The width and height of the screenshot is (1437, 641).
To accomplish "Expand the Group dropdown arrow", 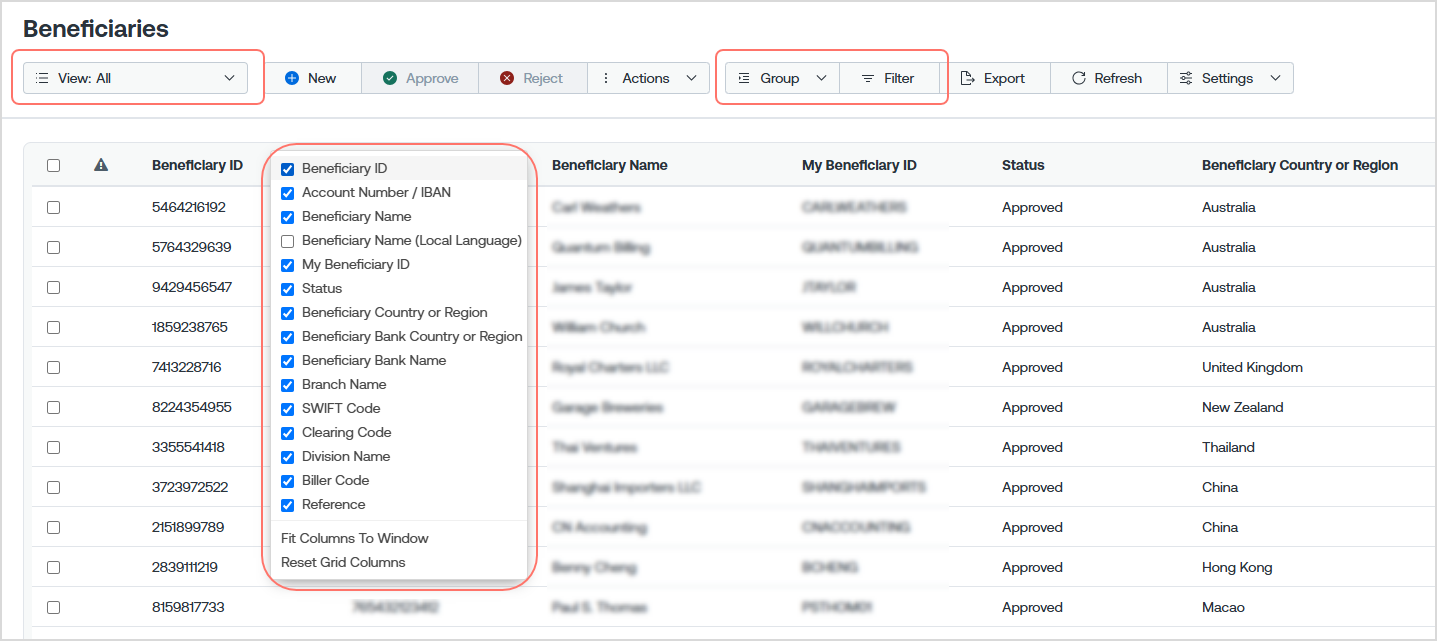I will (x=822, y=78).
